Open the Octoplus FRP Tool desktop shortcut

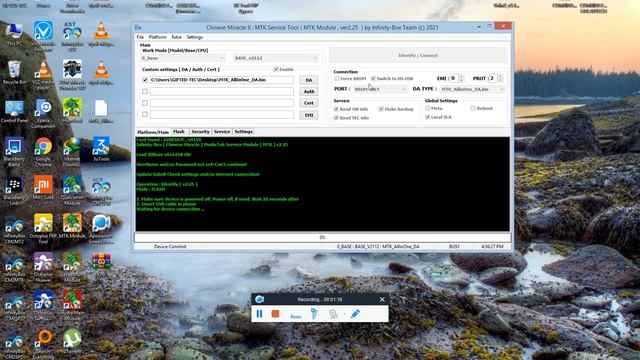click(x=43, y=229)
